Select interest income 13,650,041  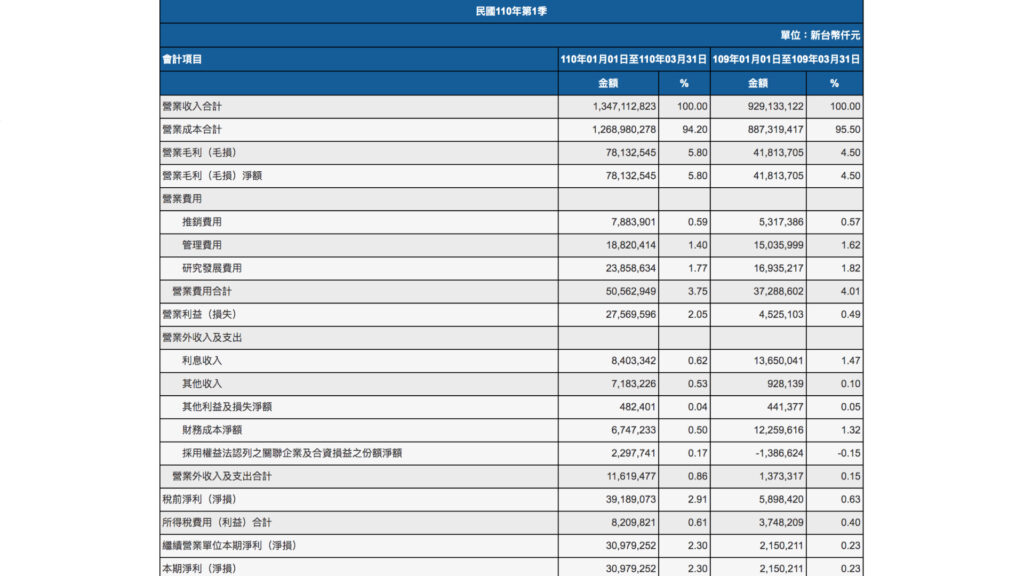click(x=778, y=360)
